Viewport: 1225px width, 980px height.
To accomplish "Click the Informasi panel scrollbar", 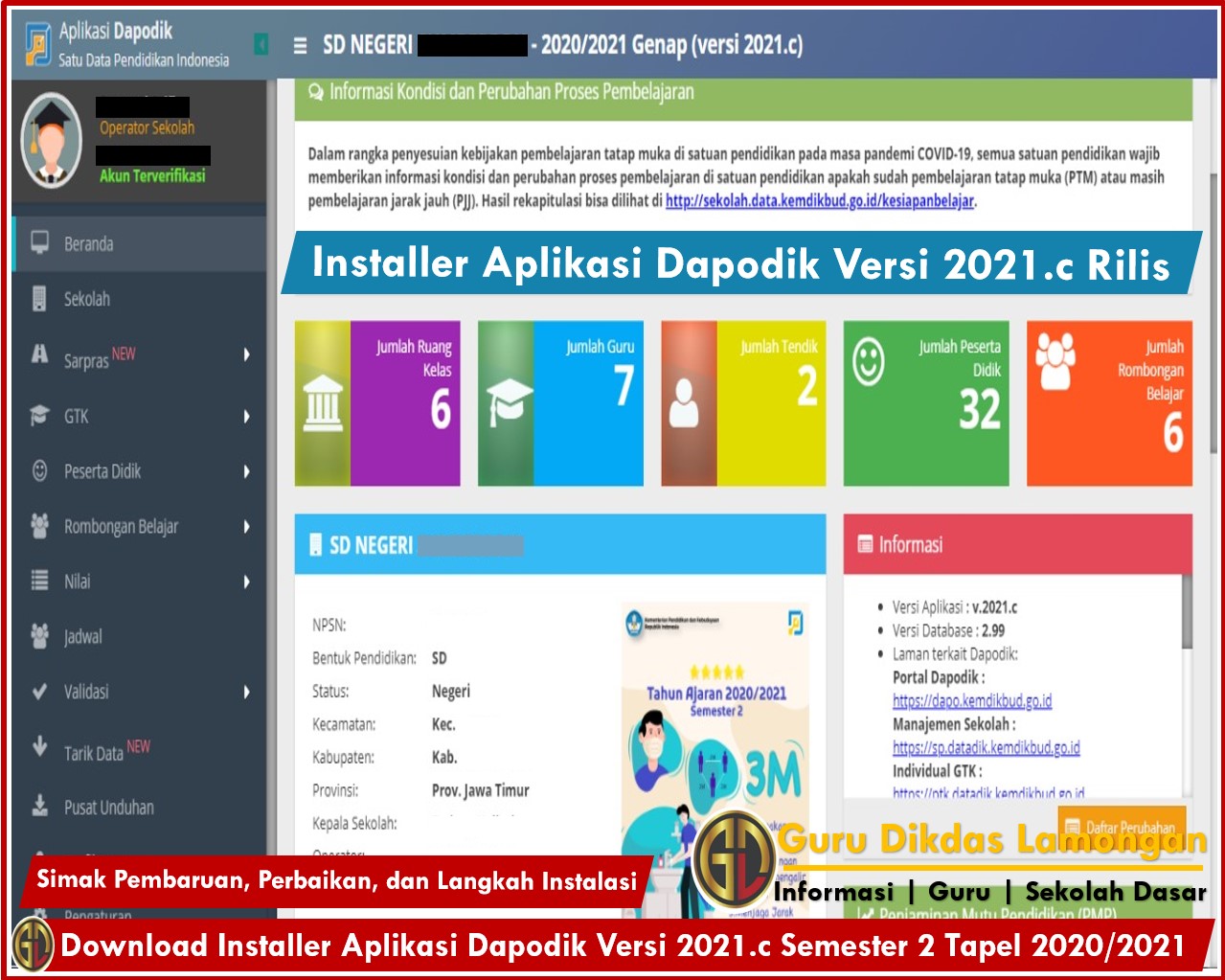I will pos(1188,613).
